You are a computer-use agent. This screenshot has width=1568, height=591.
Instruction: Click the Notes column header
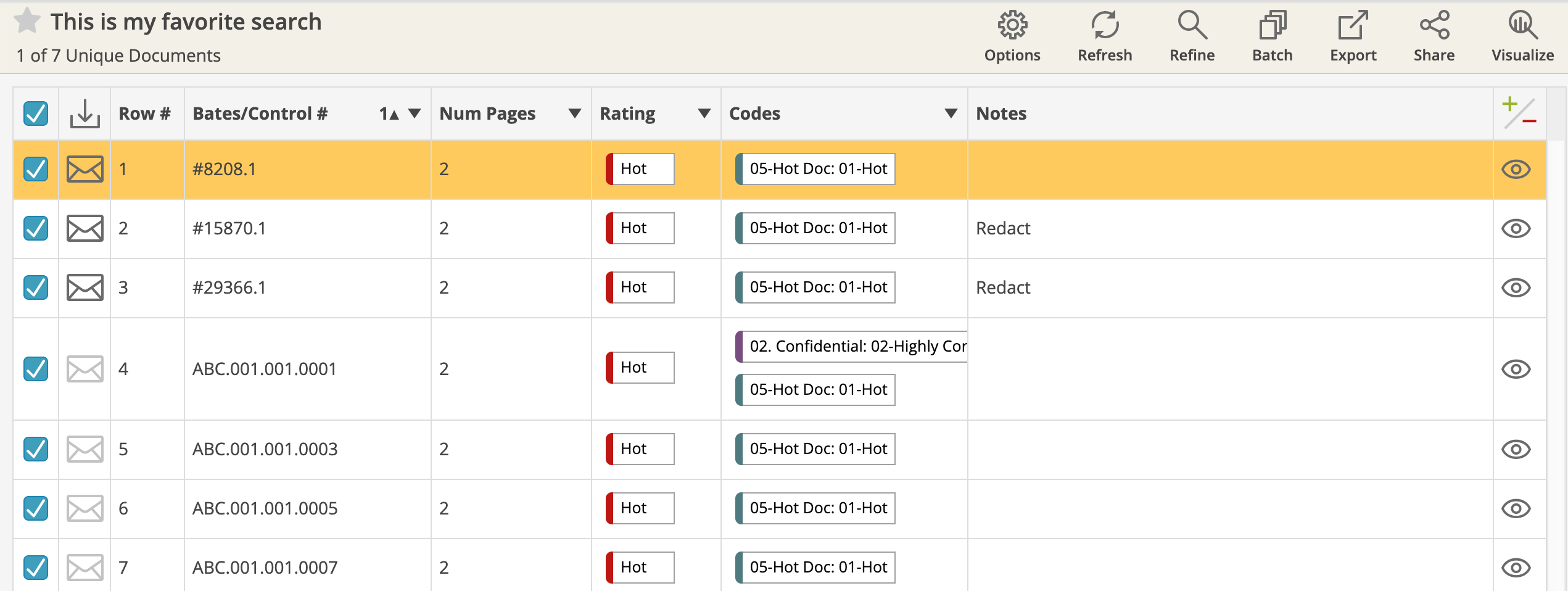(x=1001, y=113)
